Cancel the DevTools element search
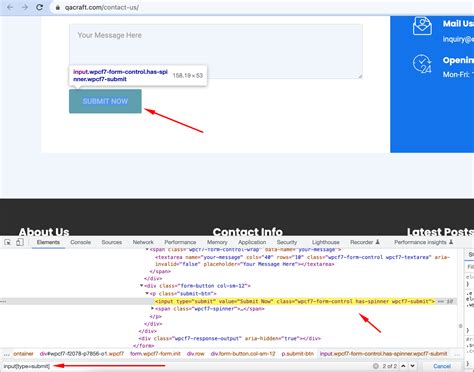Image resolution: width=474 pixels, height=372 pixels. pyautogui.click(x=442, y=366)
